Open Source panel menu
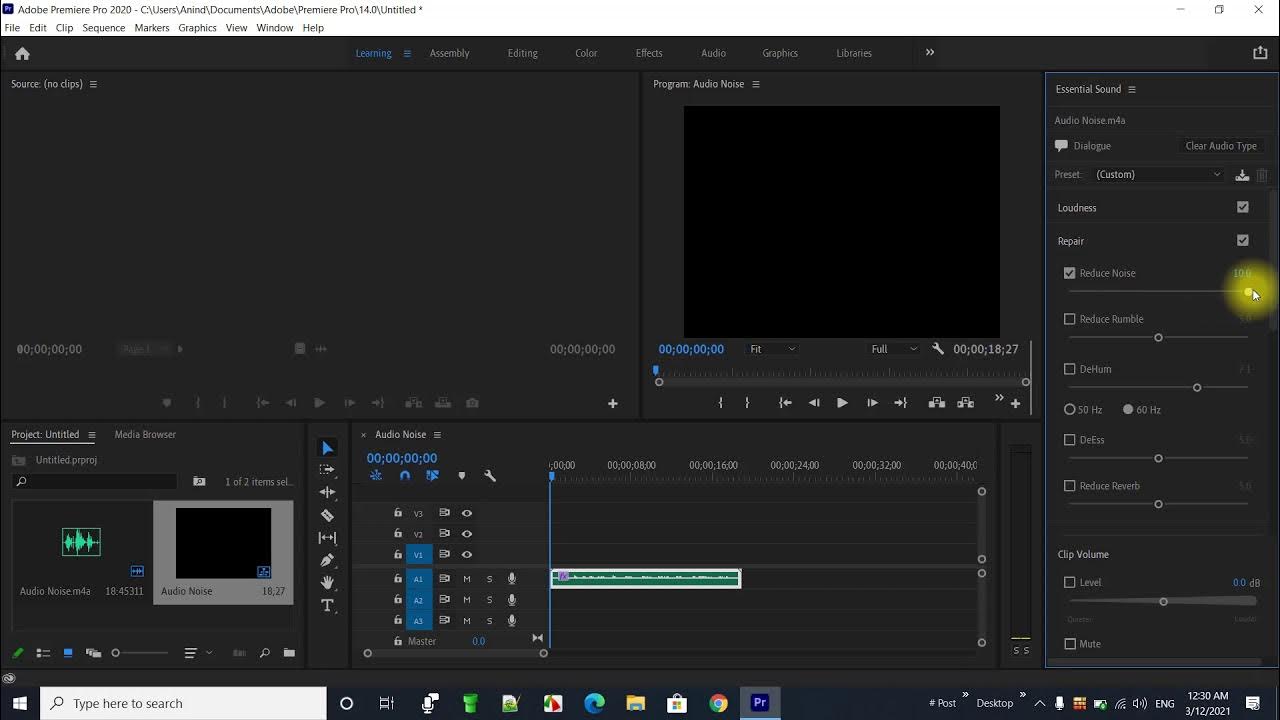Image resolution: width=1280 pixels, height=720 pixels. coord(93,84)
